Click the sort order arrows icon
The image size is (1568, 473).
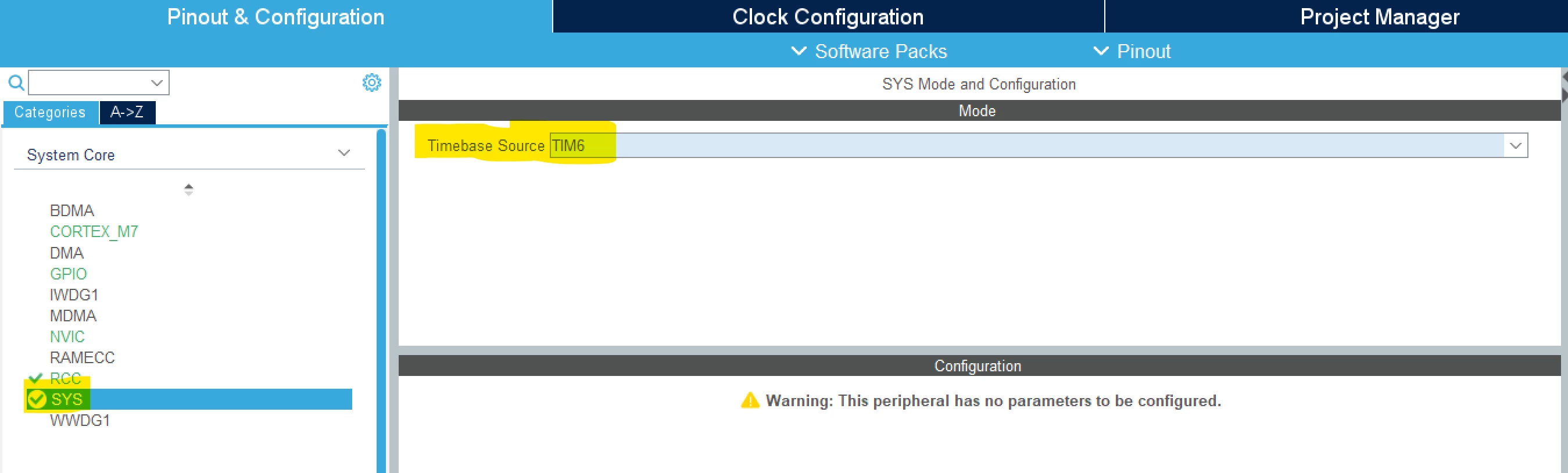tap(189, 189)
